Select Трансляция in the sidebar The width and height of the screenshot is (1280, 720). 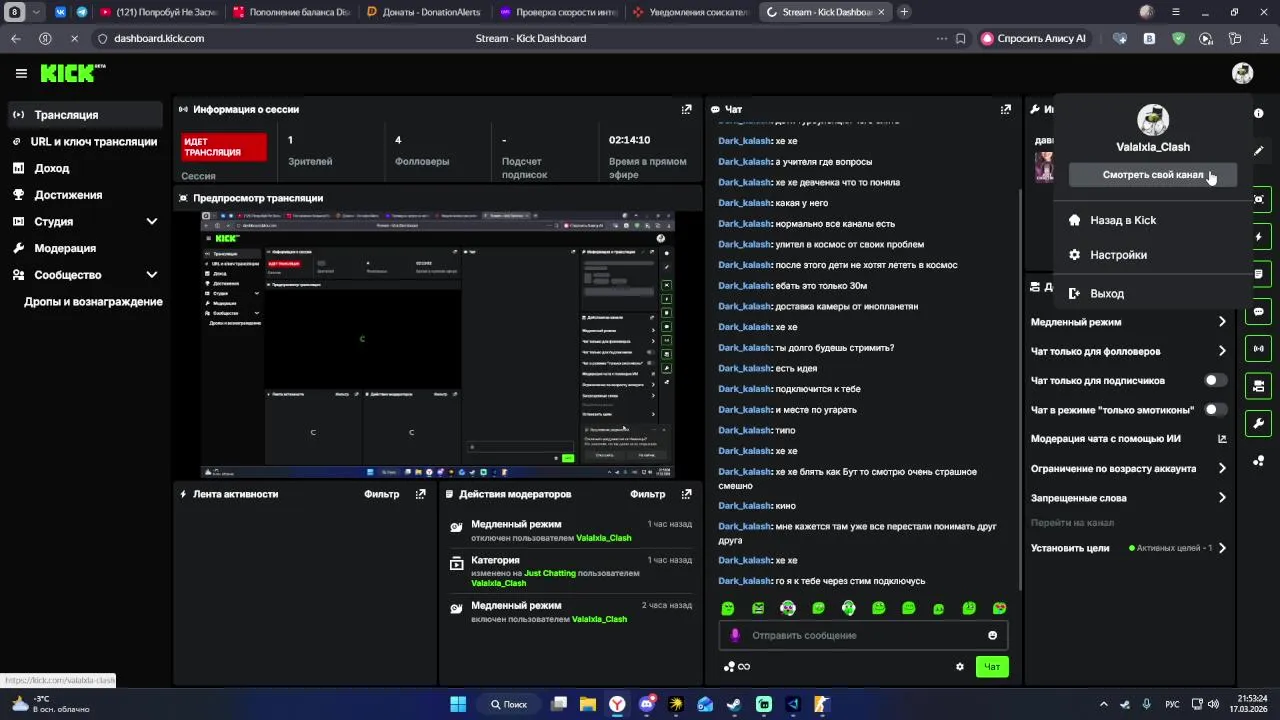85,115
